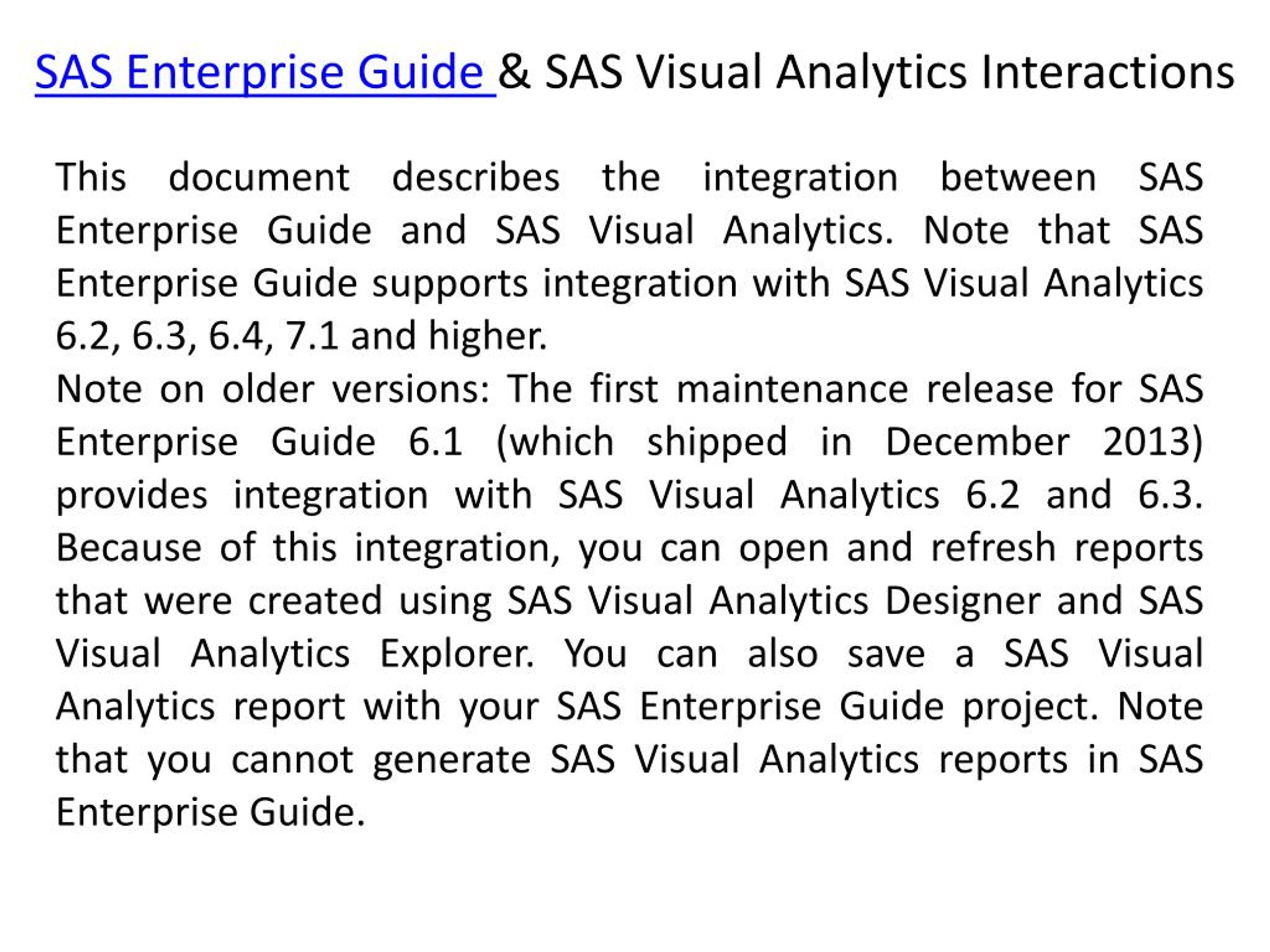Select the word cannot

tap(292, 760)
